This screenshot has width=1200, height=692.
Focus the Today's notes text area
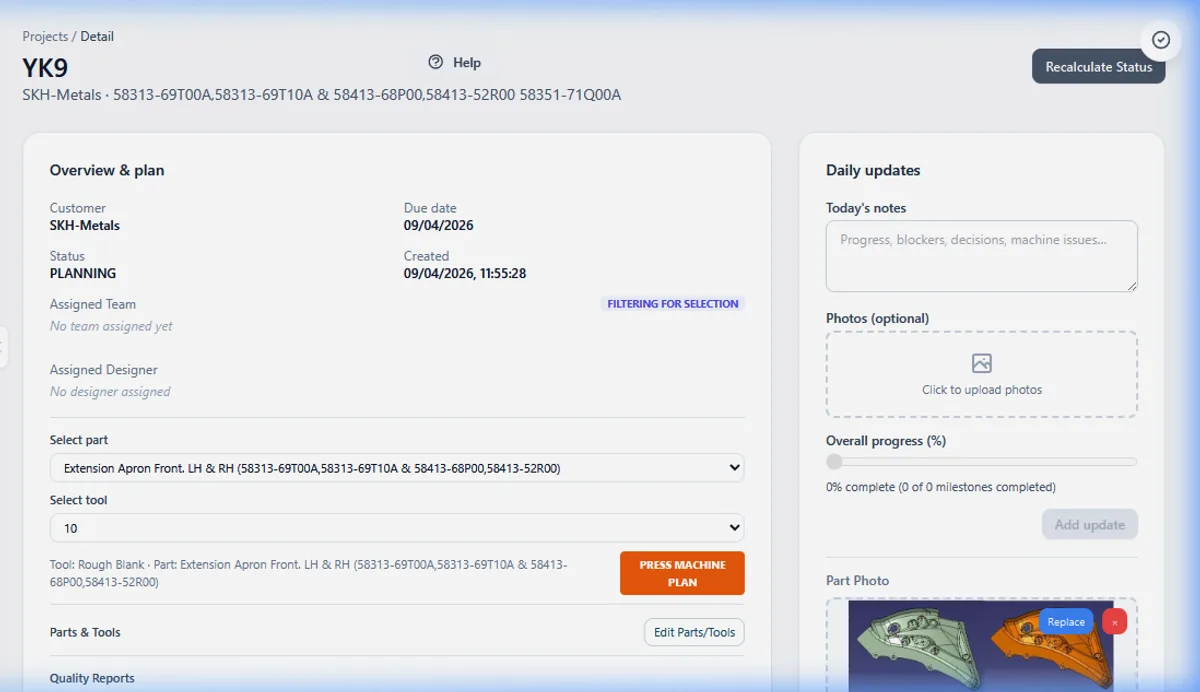[982, 256]
